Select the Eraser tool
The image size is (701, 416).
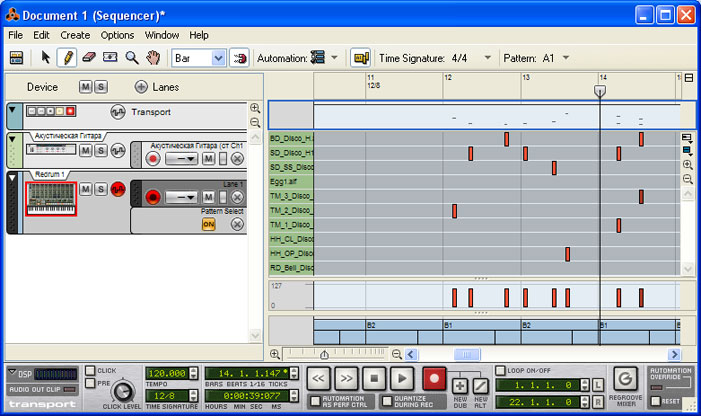[x=89, y=58]
